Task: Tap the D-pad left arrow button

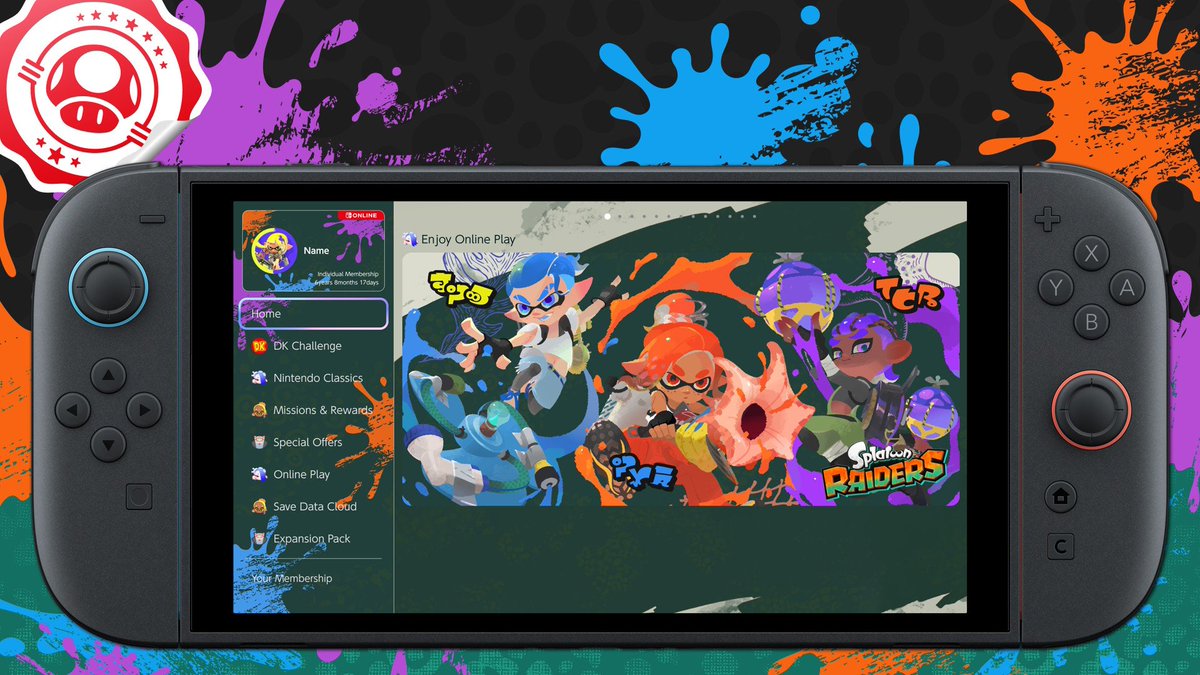Action: coord(74,409)
